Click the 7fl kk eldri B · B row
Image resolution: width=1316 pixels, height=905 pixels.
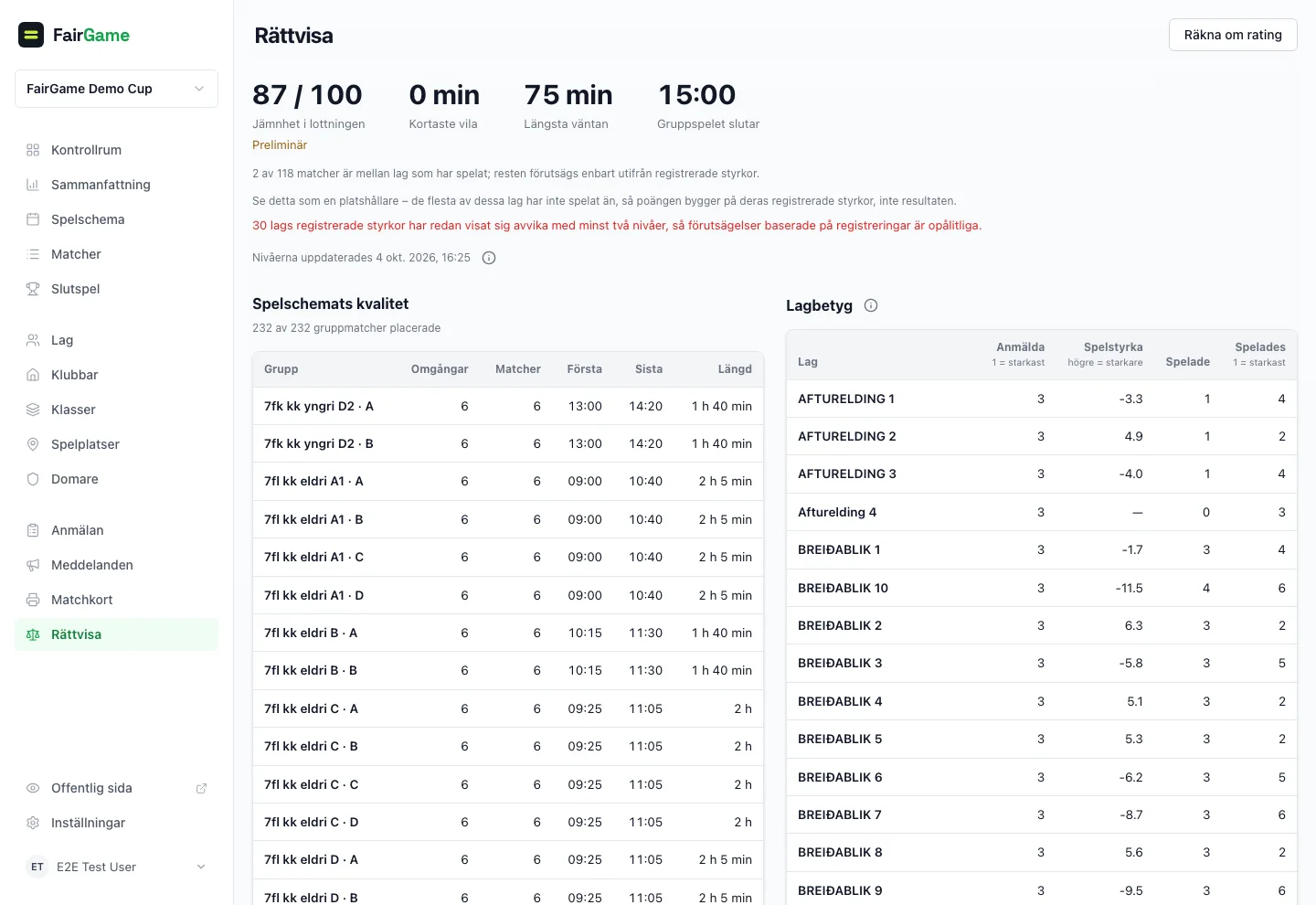508,670
